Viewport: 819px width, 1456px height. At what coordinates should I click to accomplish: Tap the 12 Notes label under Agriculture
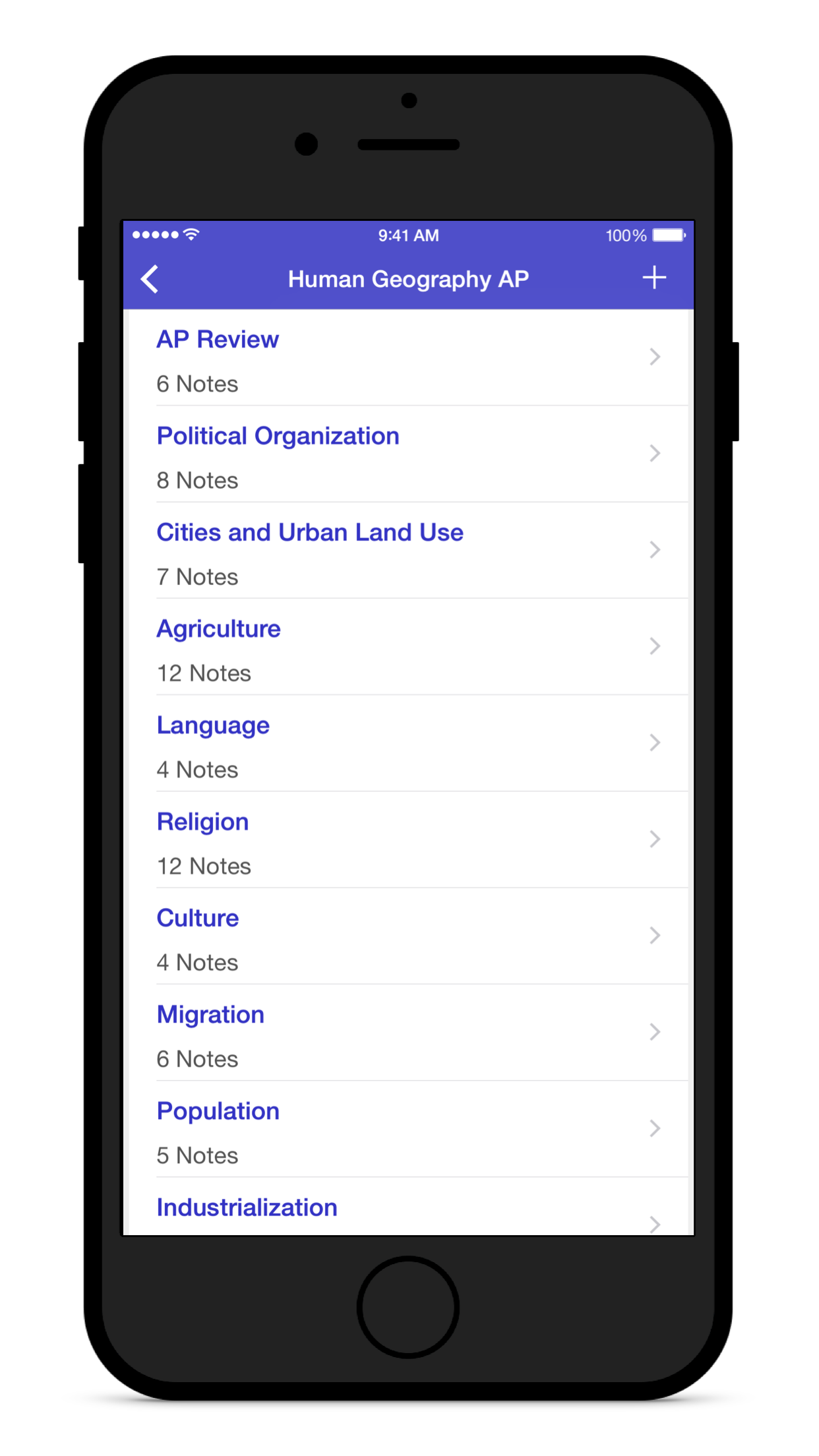pos(204,673)
